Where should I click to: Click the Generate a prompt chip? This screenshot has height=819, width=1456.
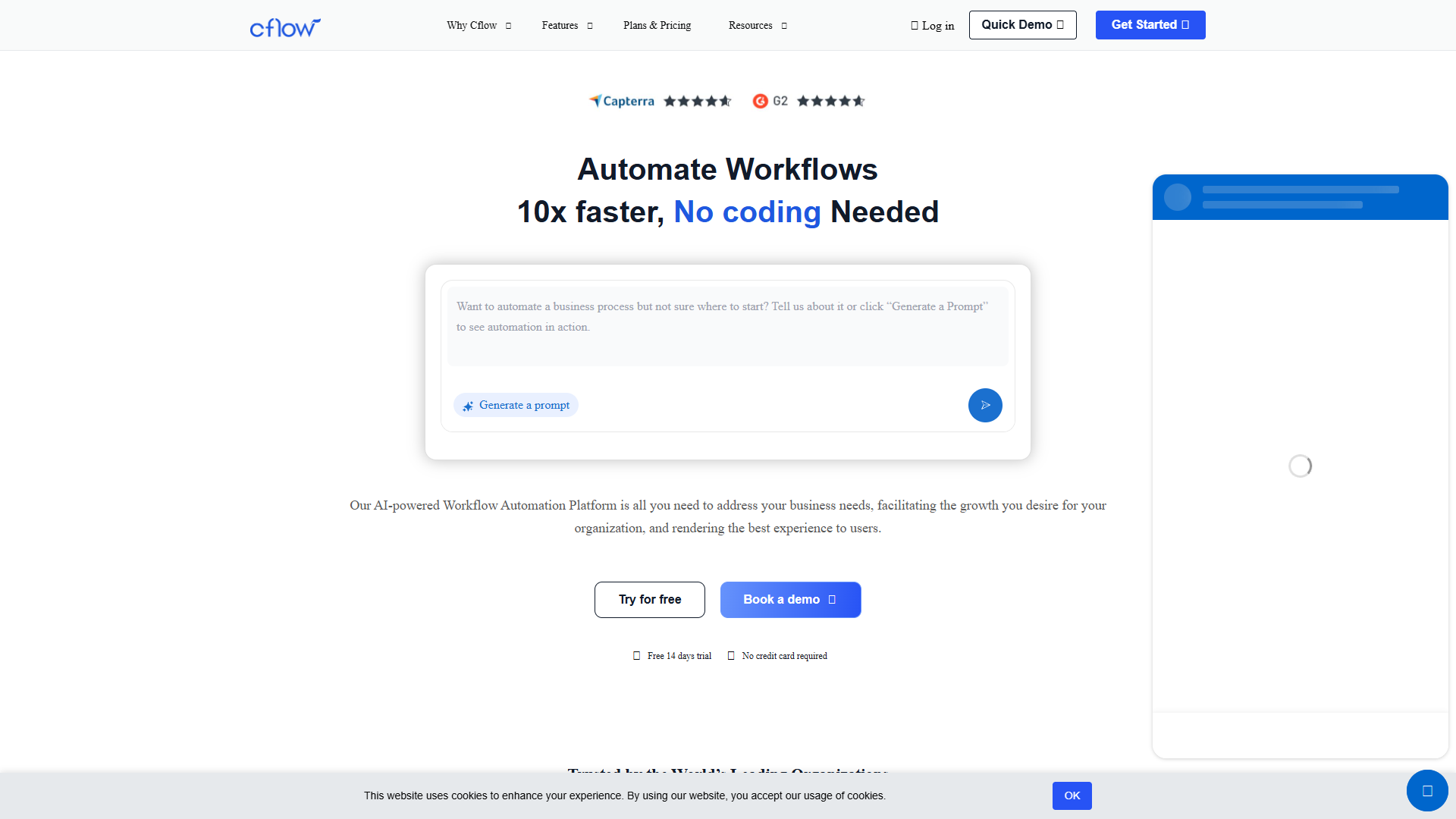[516, 405]
